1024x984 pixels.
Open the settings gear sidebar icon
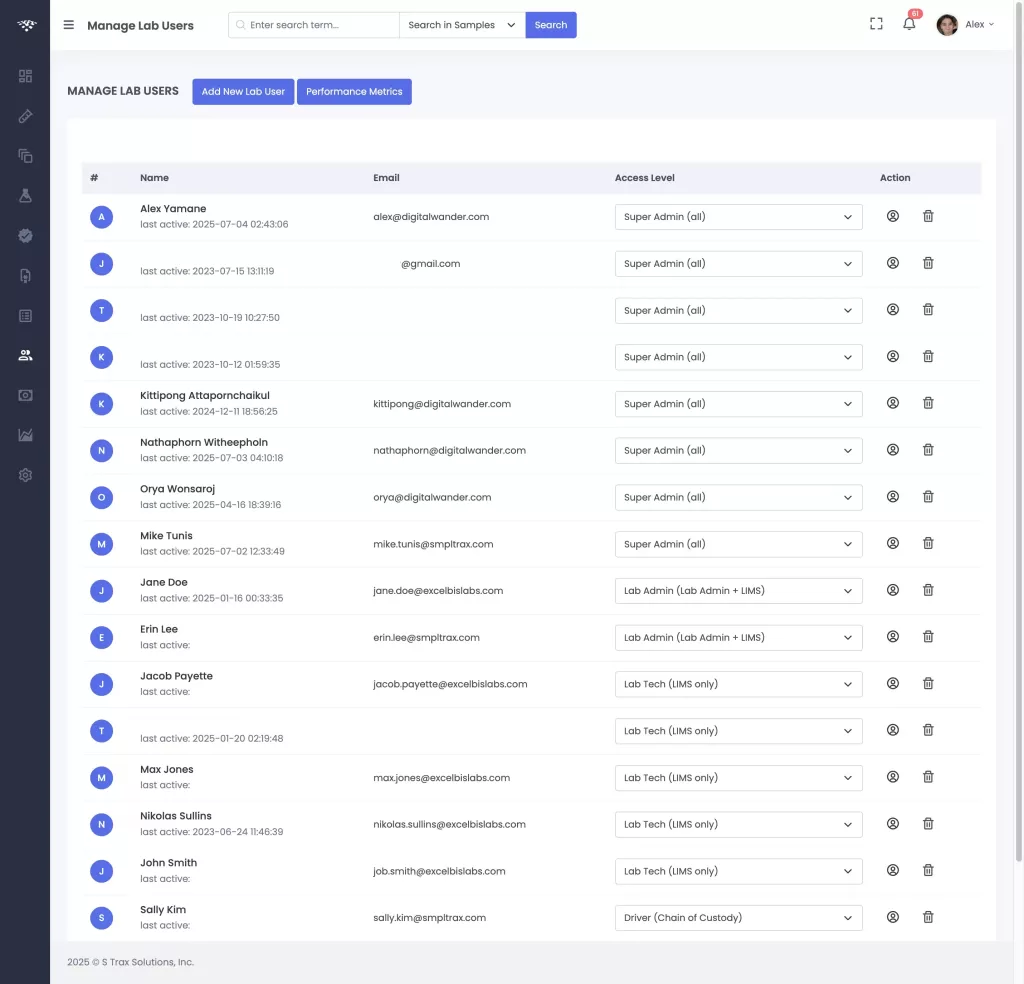click(25, 475)
